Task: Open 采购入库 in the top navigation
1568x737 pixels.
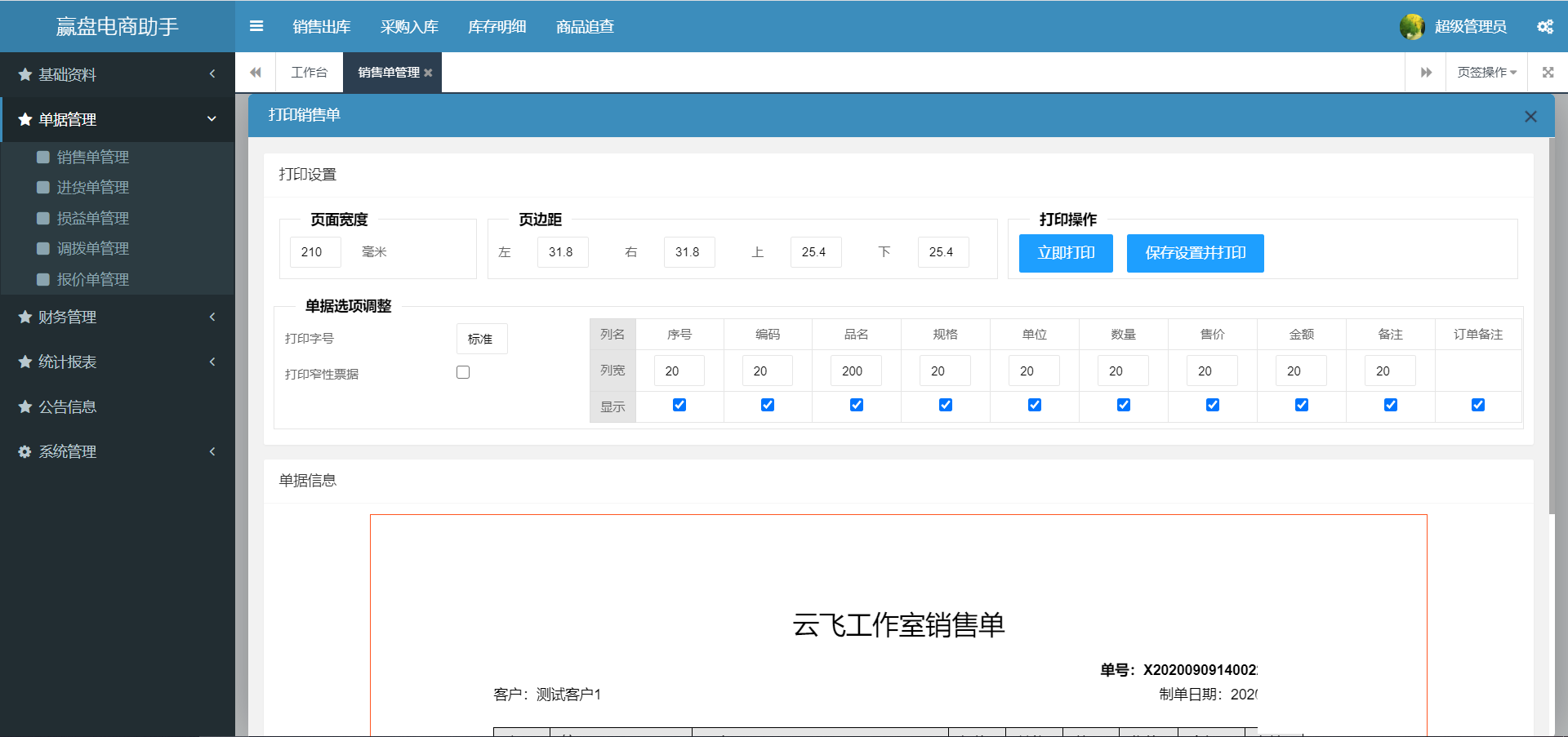Action: pos(409,27)
